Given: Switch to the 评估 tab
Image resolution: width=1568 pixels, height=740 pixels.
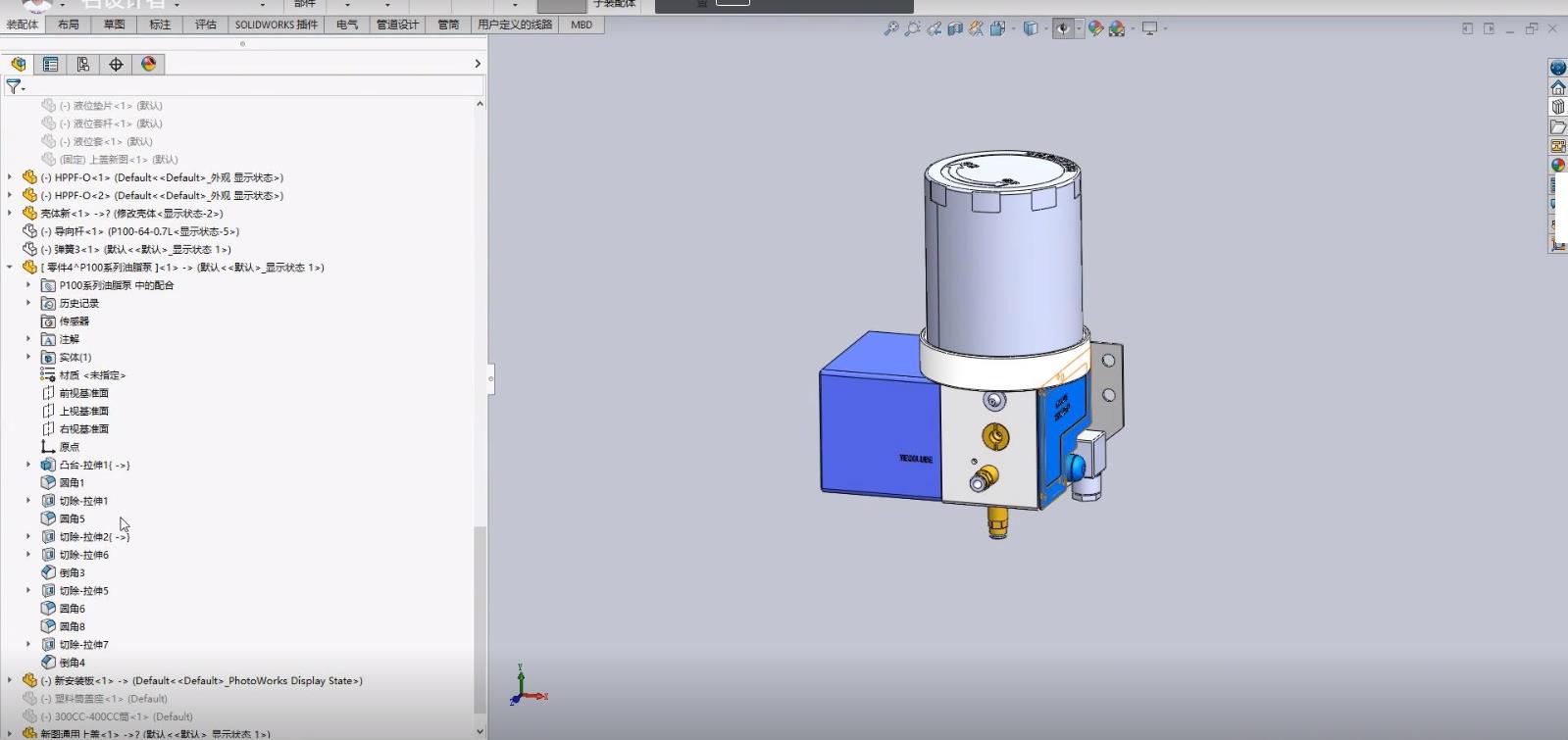Looking at the screenshot, I should [205, 25].
